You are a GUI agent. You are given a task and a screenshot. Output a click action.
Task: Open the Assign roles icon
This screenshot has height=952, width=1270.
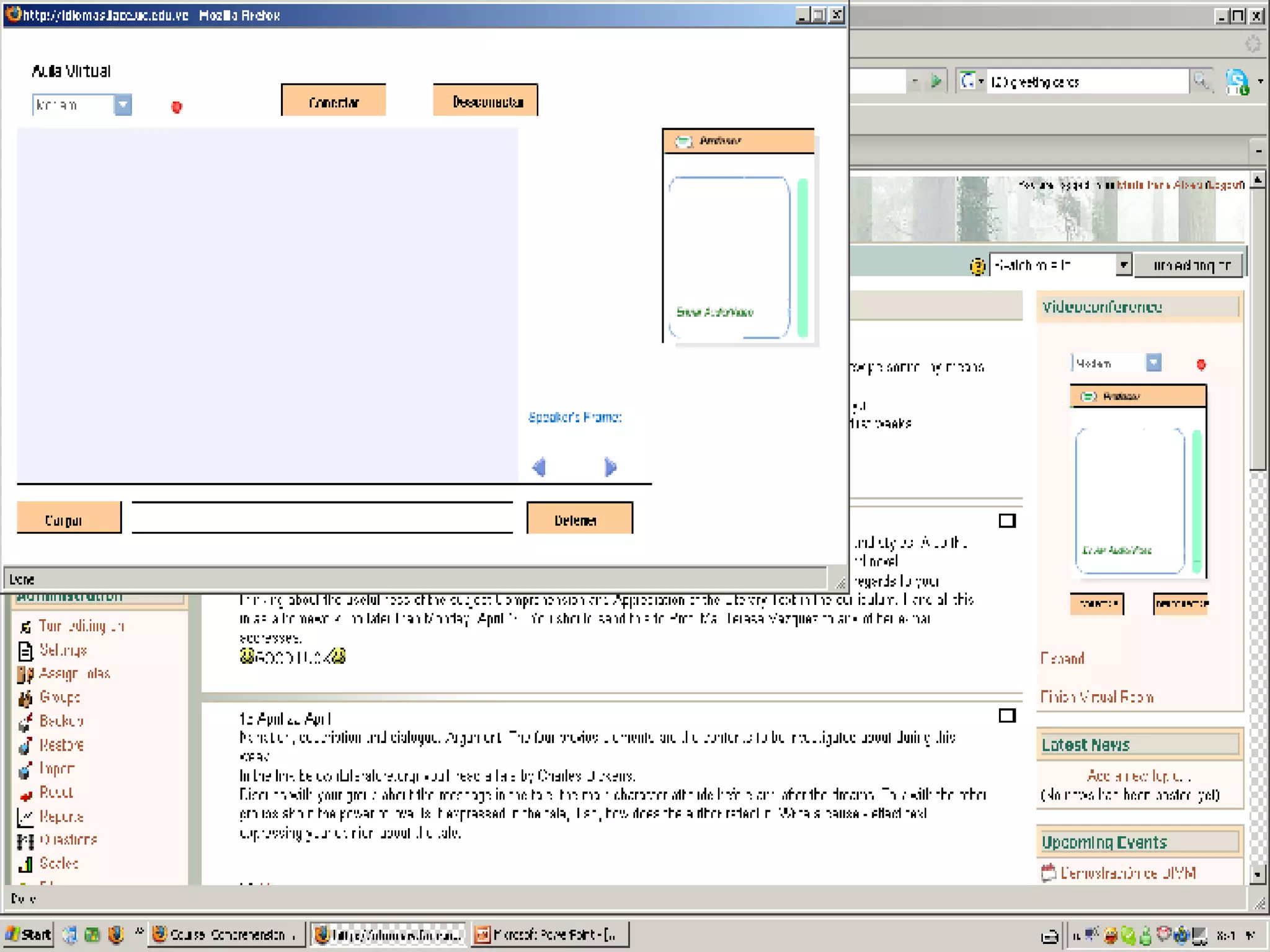tap(25, 674)
